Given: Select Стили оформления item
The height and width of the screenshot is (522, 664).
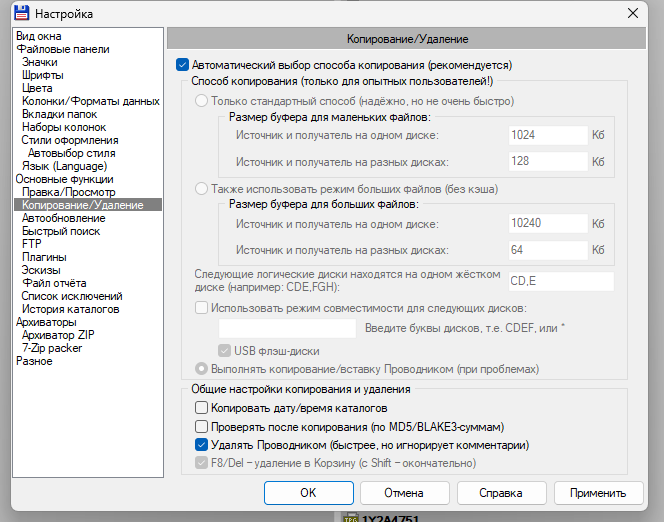Looking at the screenshot, I should click(70, 140).
